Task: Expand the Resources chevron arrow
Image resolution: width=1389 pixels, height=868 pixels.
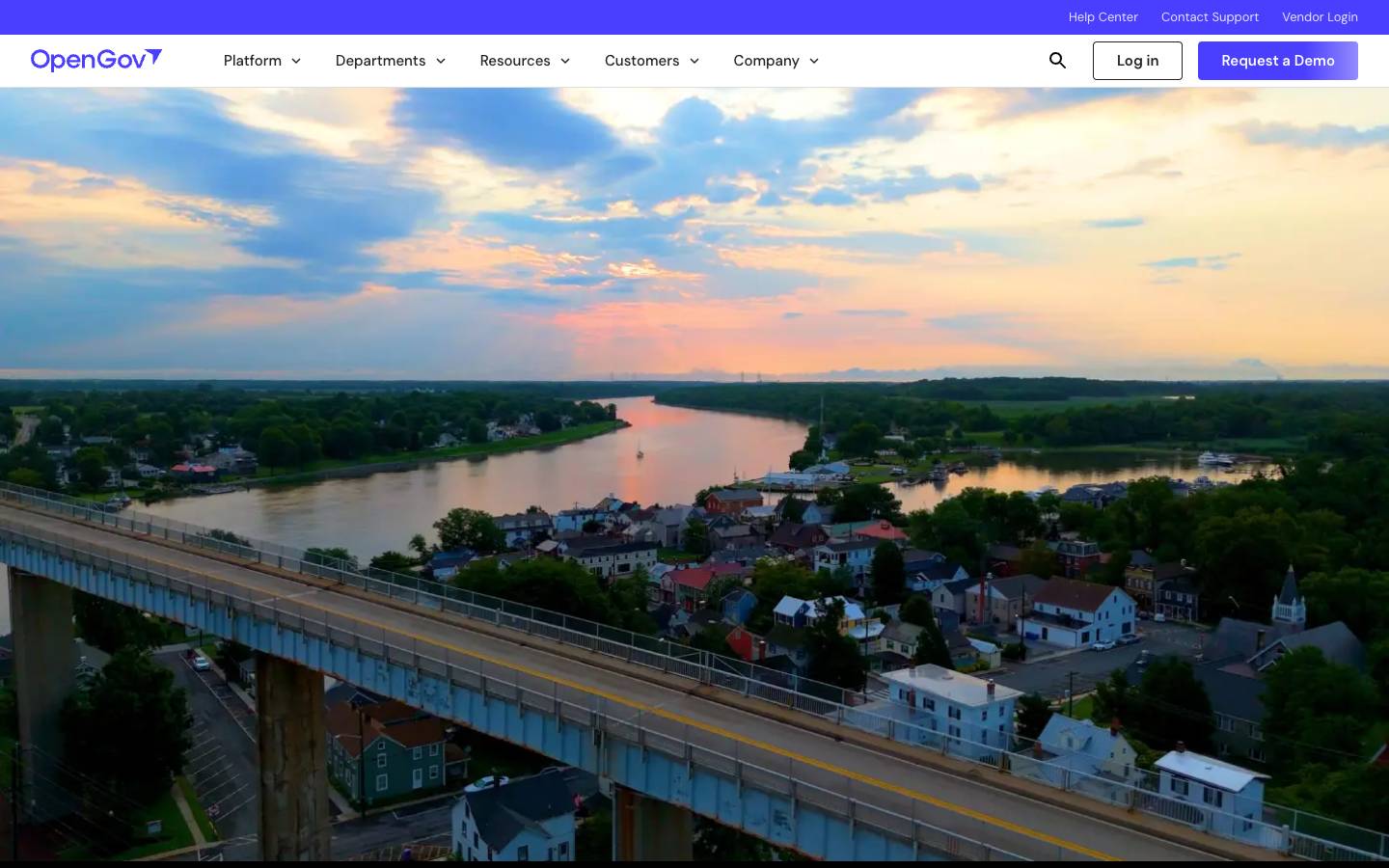Action: (565, 61)
